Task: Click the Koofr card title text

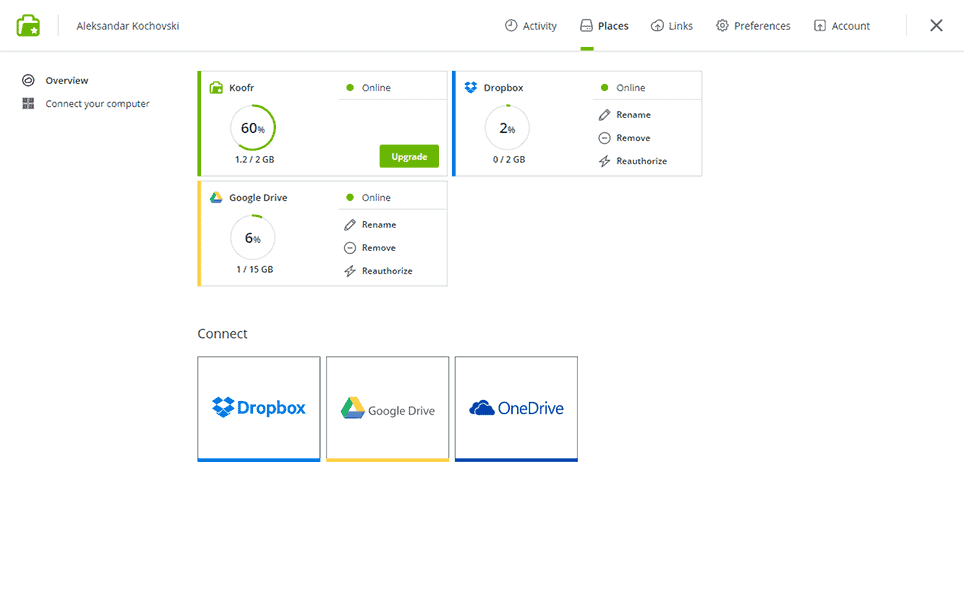Action: click(x=242, y=87)
